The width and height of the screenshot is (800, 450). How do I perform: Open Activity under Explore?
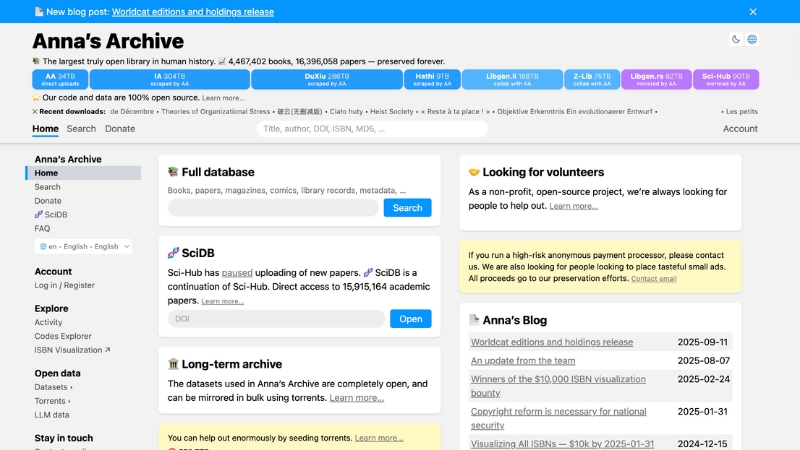(48, 322)
